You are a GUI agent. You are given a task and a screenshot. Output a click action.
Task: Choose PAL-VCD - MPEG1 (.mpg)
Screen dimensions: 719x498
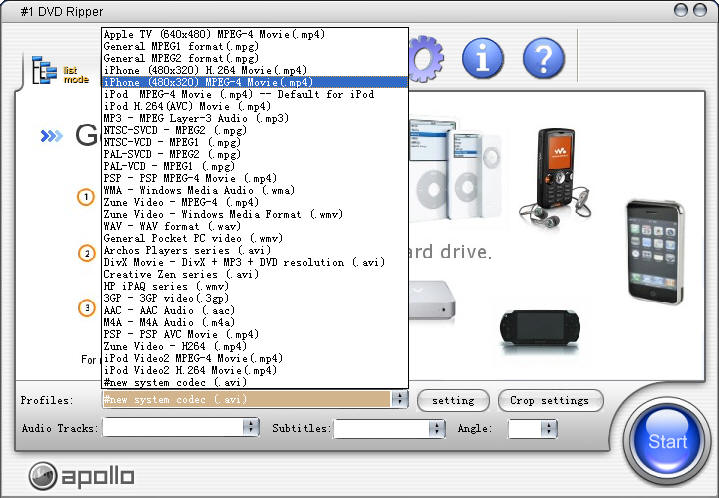pyautogui.click(x=254, y=166)
